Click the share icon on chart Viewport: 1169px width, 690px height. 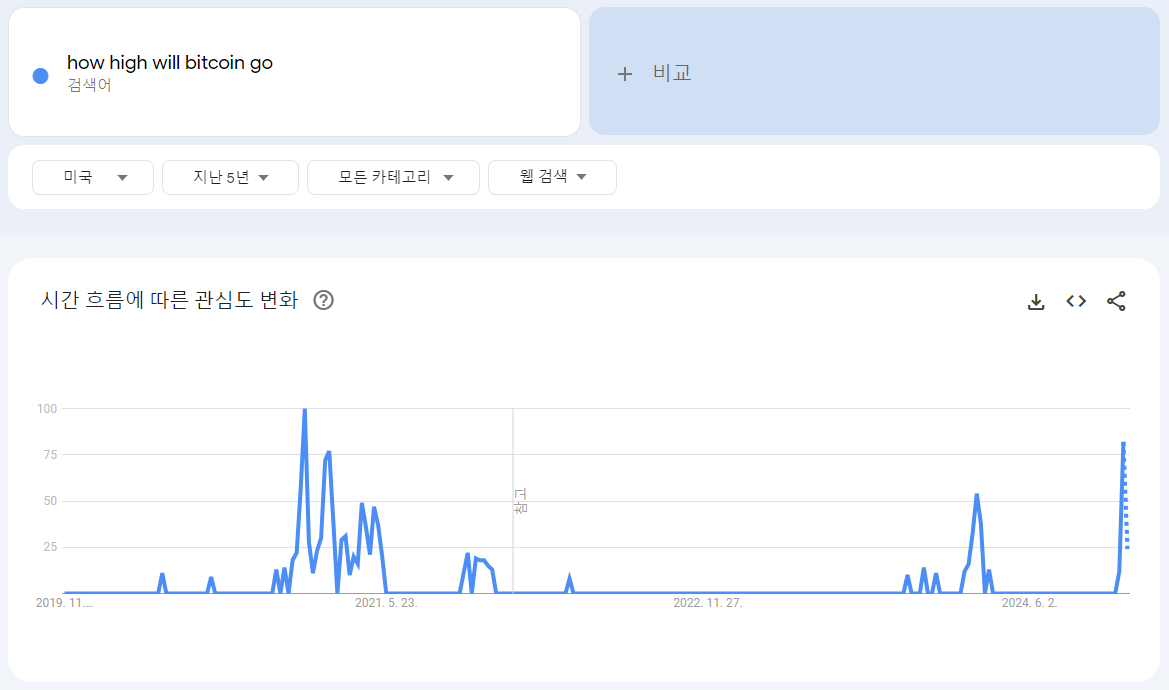coord(1116,301)
